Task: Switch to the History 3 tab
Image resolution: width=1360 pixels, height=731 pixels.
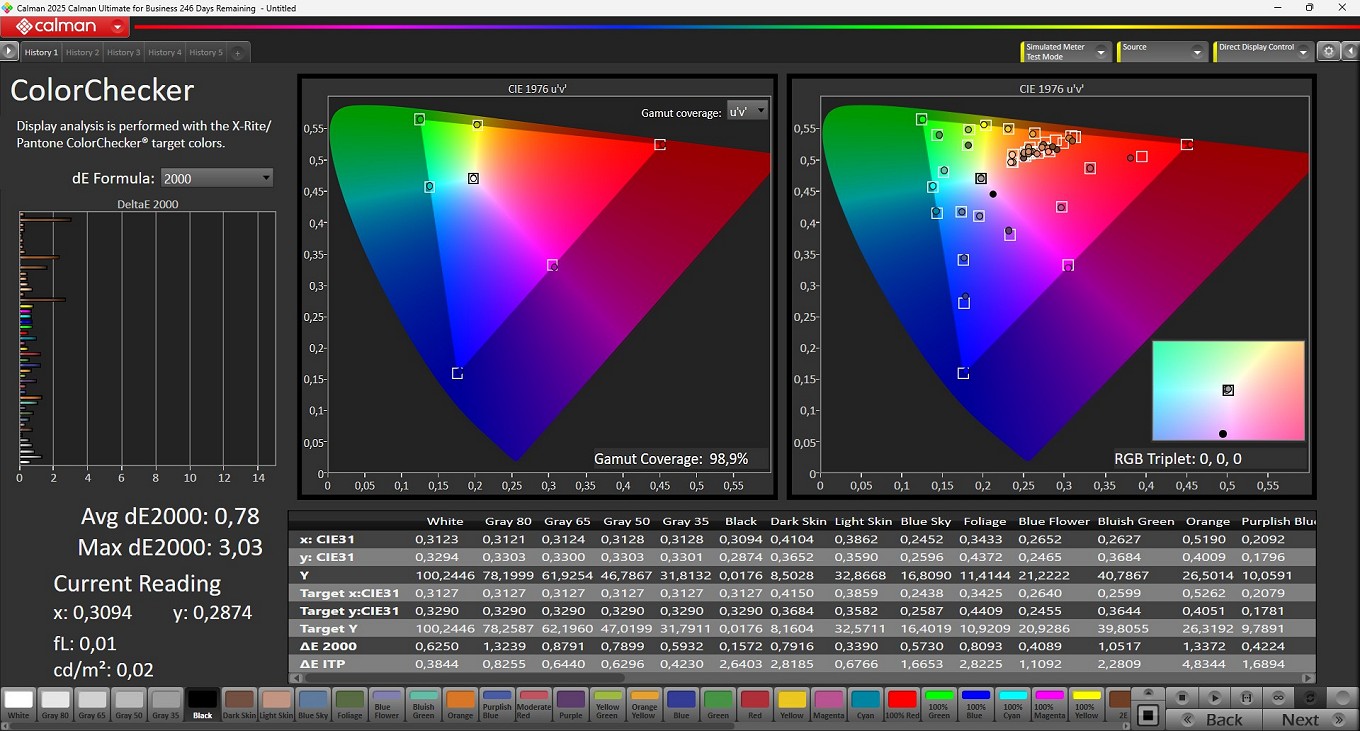Action: (123, 52)
